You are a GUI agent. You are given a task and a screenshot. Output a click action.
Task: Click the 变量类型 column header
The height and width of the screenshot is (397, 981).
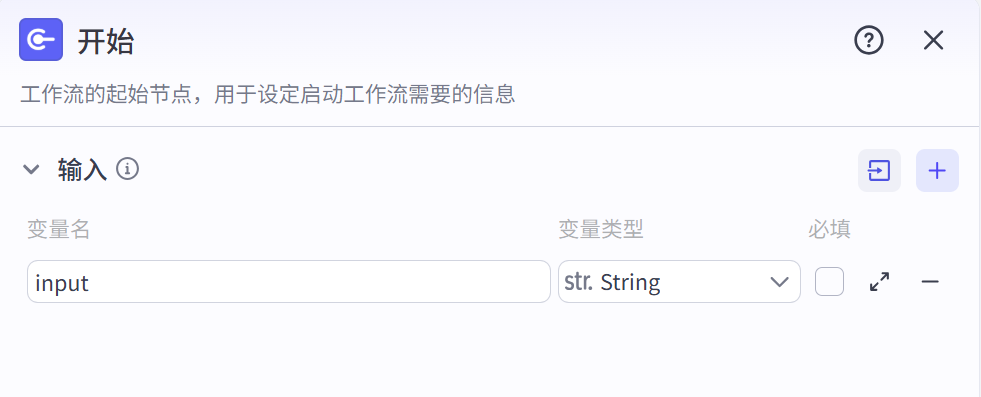(x=601, y=230)
